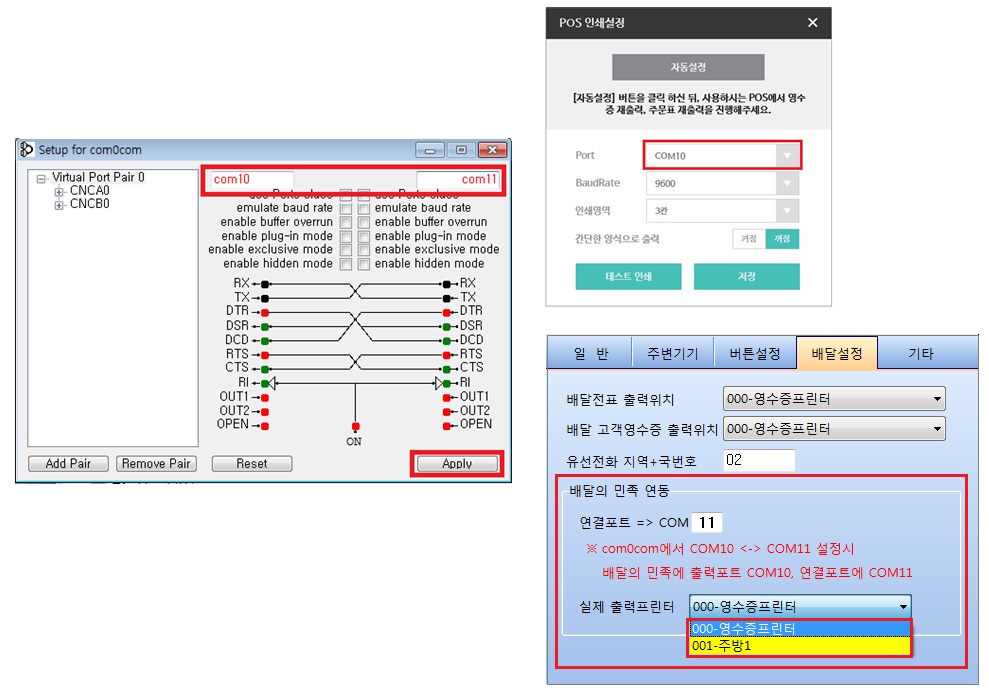
Task: Click the left black RX pin marker
Action: pyautogui.click(x=265, y=284)
